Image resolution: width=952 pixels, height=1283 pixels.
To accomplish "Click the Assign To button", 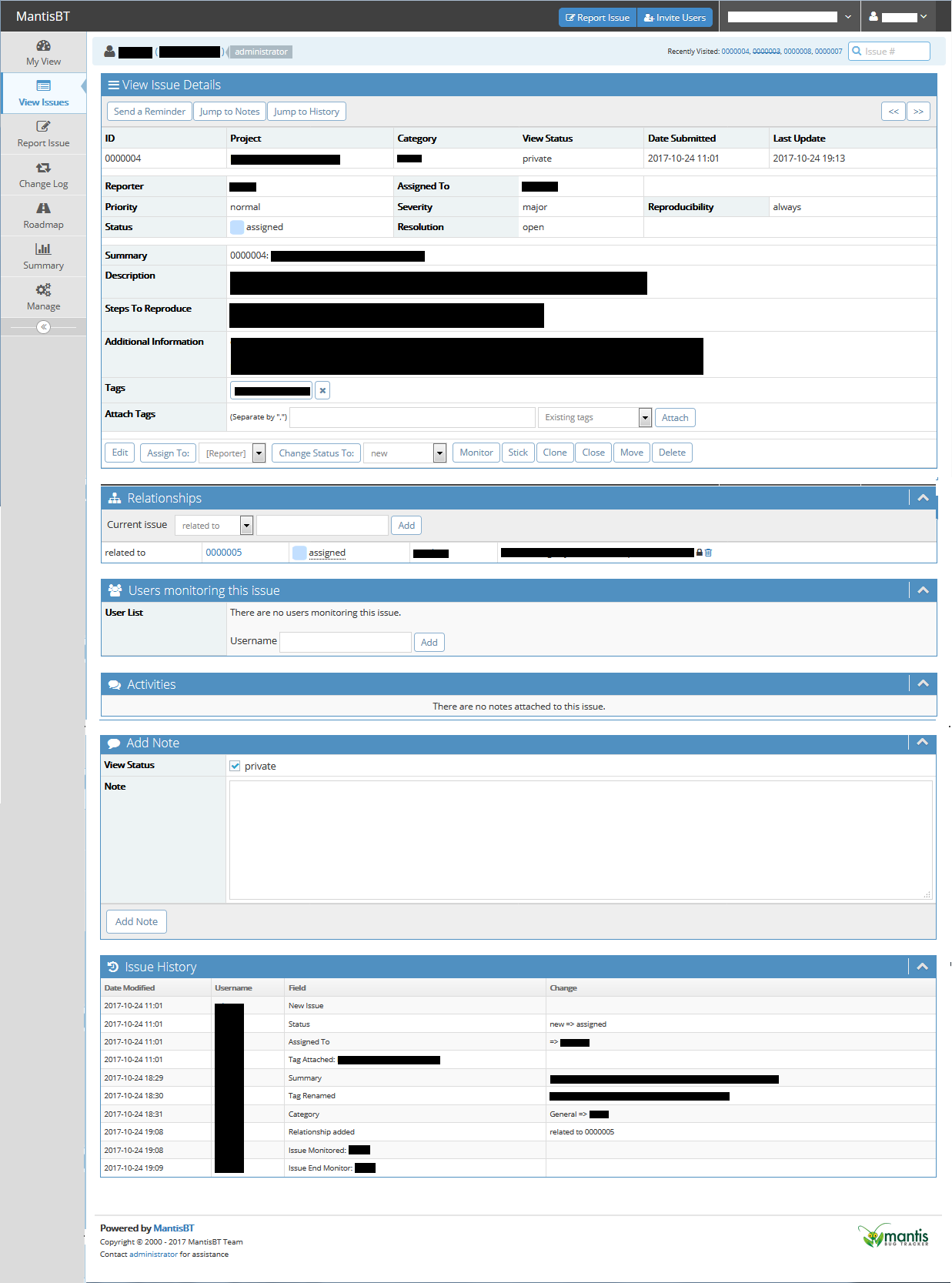I will (168, 453).
